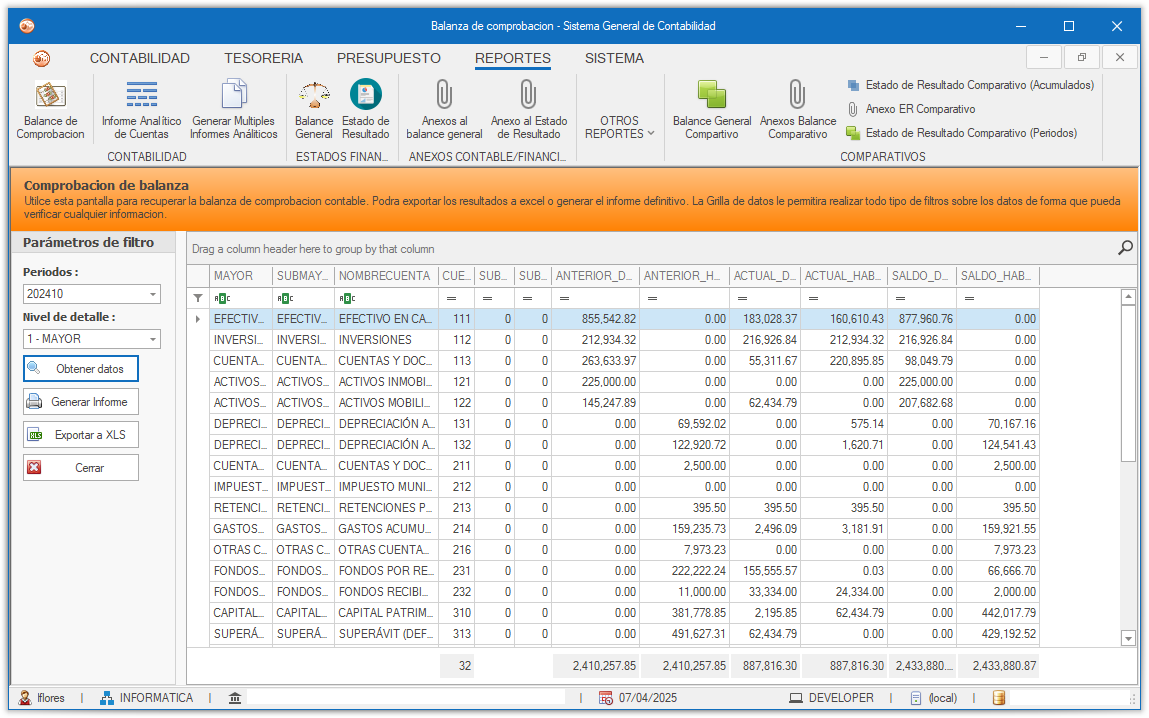The height and width of the screenshot is (718, 1149).
Task: Sort by the NOMBRECUENTA column header
Action: (x=386, y=275)
